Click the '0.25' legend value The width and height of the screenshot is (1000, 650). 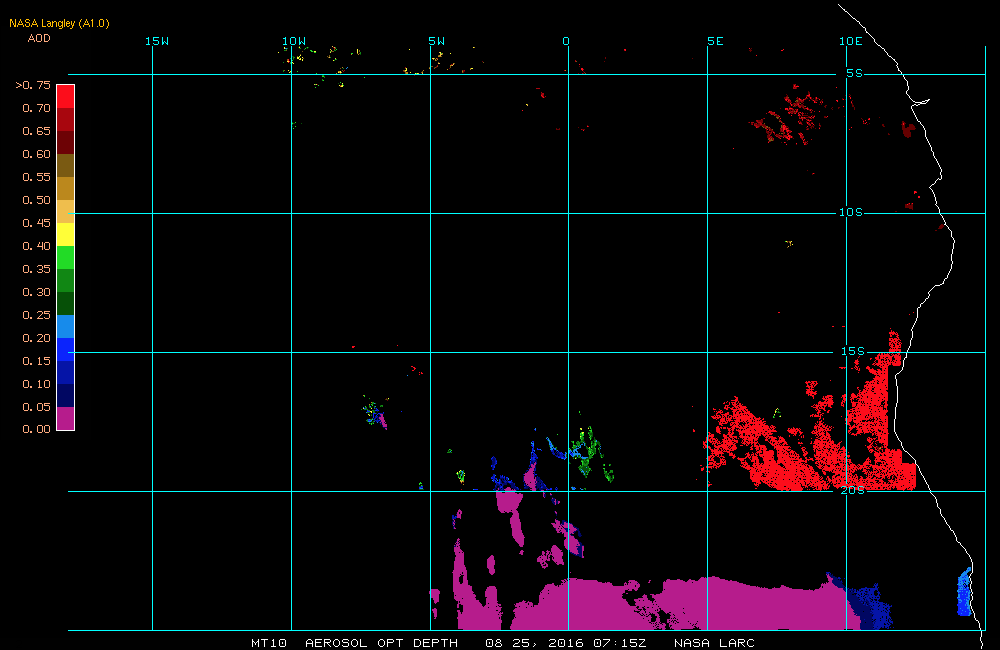pos(36,315)
